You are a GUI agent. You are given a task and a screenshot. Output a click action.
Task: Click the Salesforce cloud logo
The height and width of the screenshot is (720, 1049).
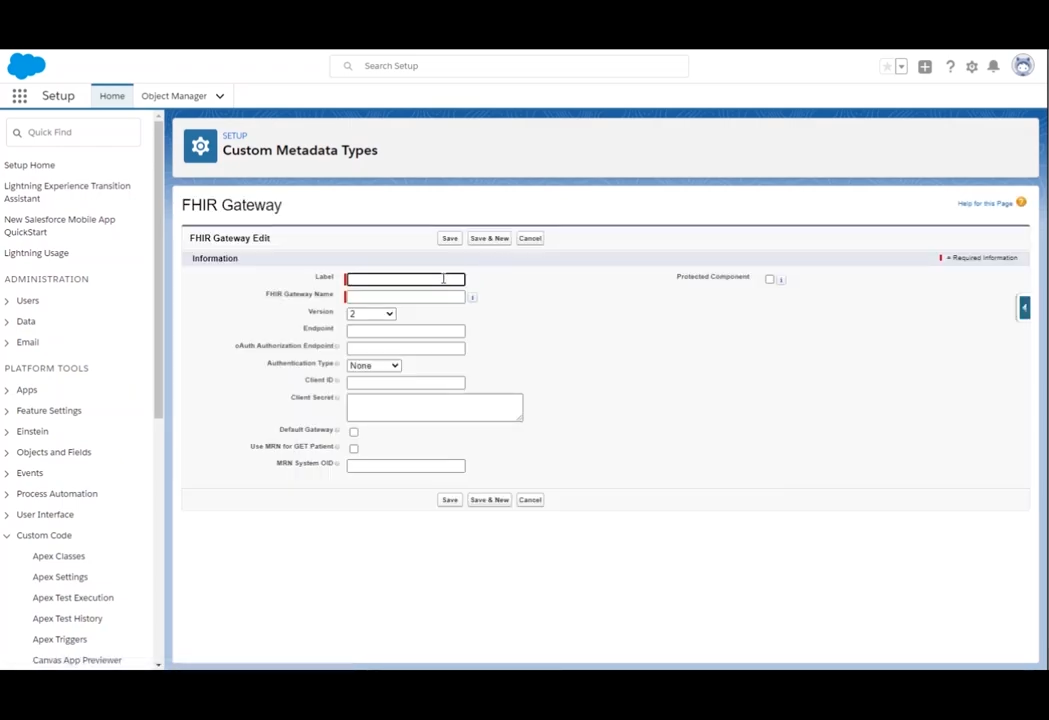[x=26, y=66]
